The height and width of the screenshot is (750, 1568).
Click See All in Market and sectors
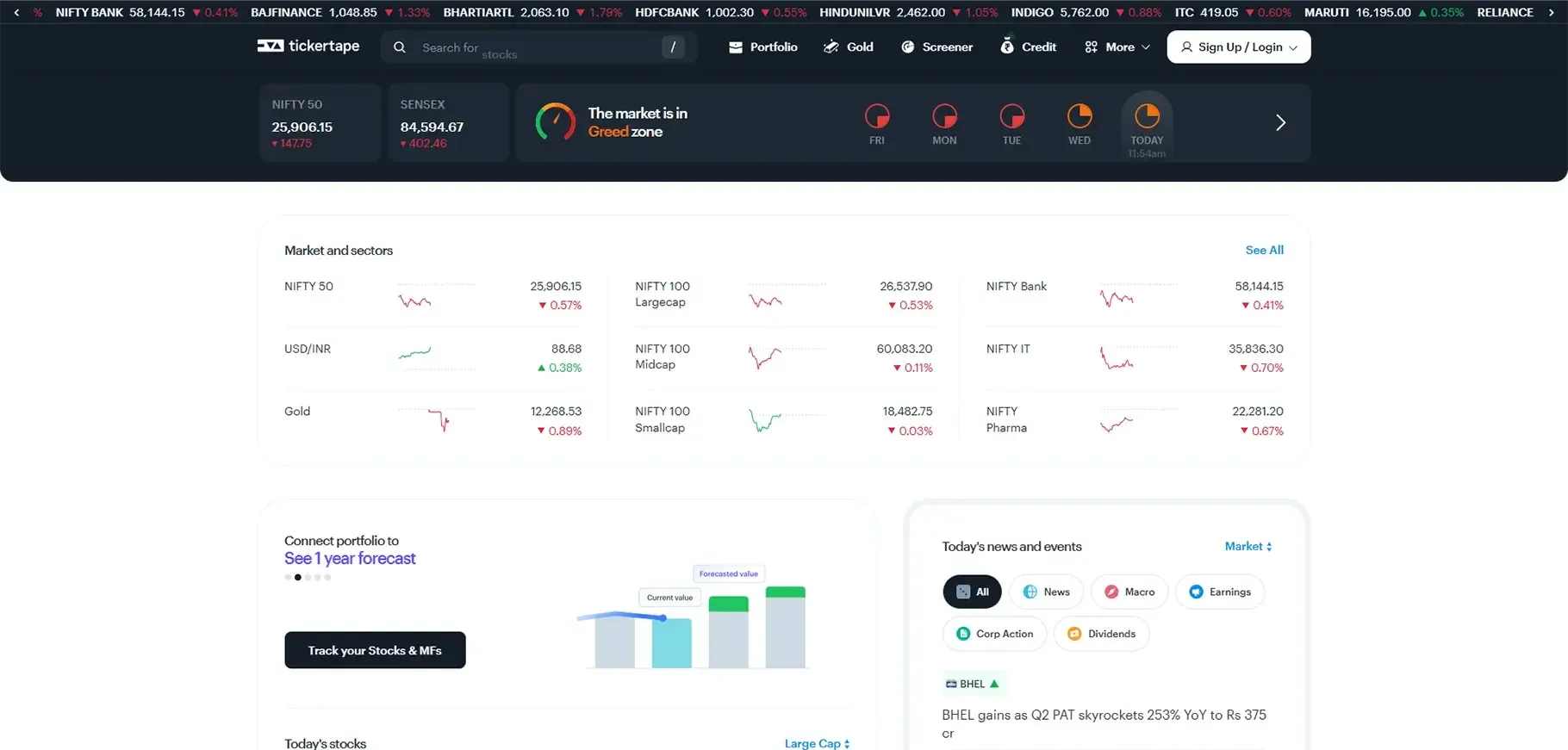(1264, 250)
